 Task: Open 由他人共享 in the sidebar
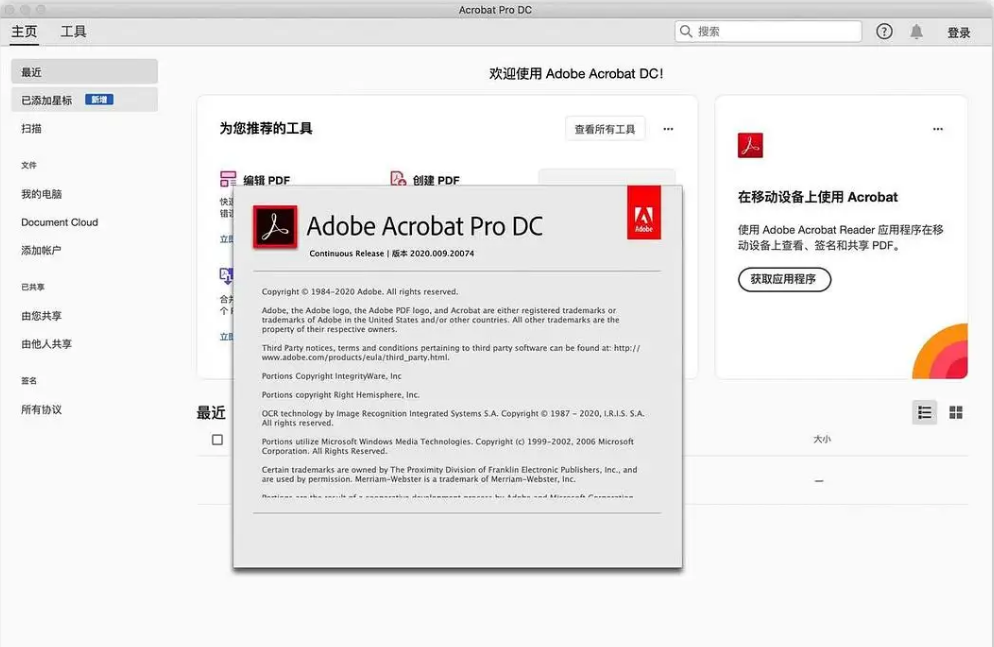pyautogui.click(x=47, y=344)
